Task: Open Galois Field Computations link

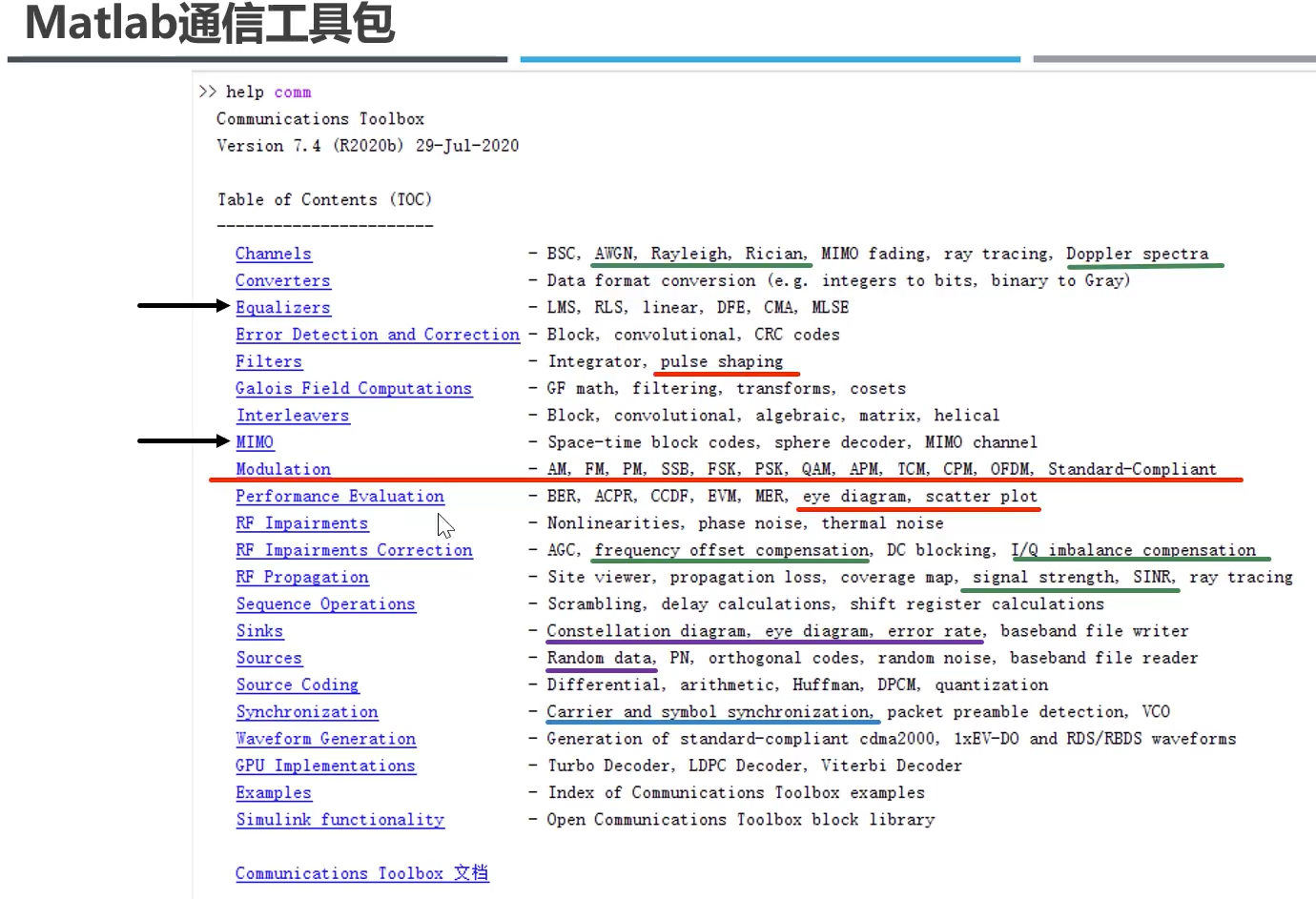Action: [354, 388]
